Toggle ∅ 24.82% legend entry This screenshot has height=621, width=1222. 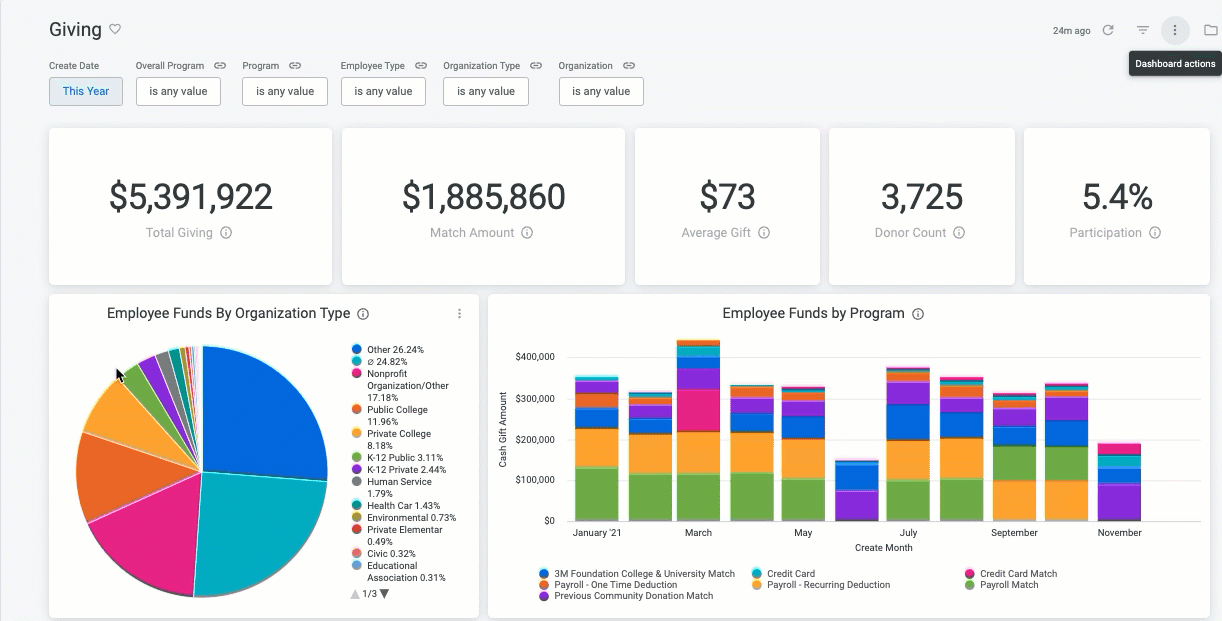381,362
